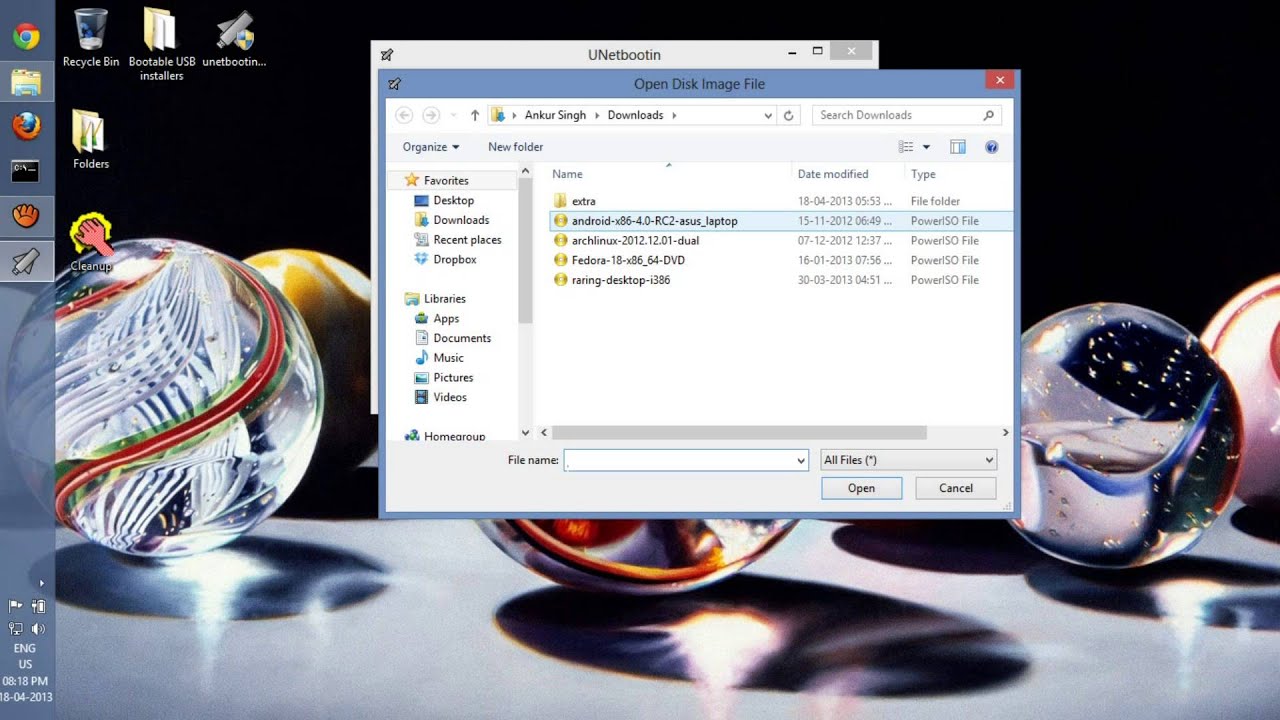Select the Recycle Bin desktop icon

(91, 38)
